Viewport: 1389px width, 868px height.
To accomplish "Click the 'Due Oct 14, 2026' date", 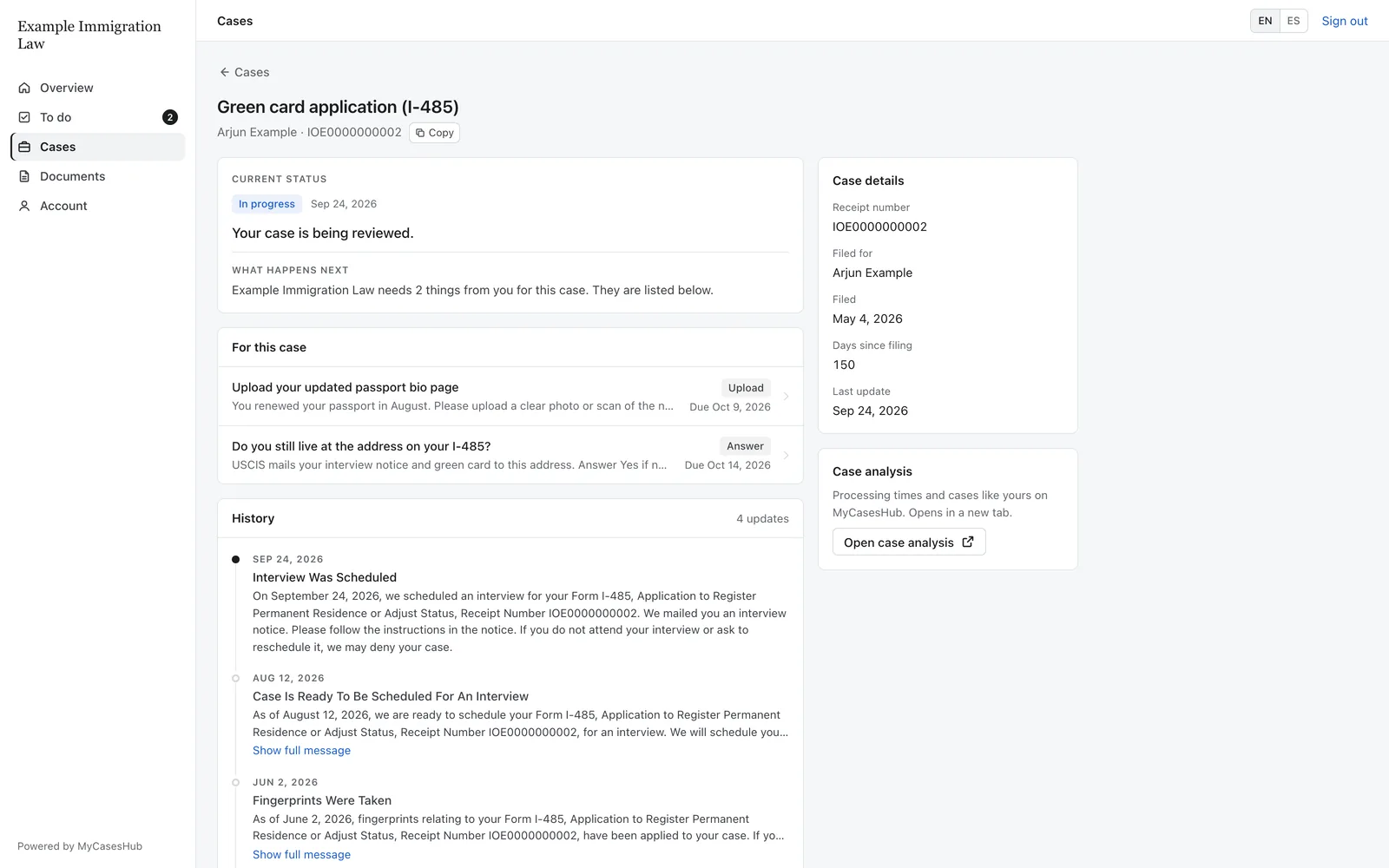I will point(727,465).
